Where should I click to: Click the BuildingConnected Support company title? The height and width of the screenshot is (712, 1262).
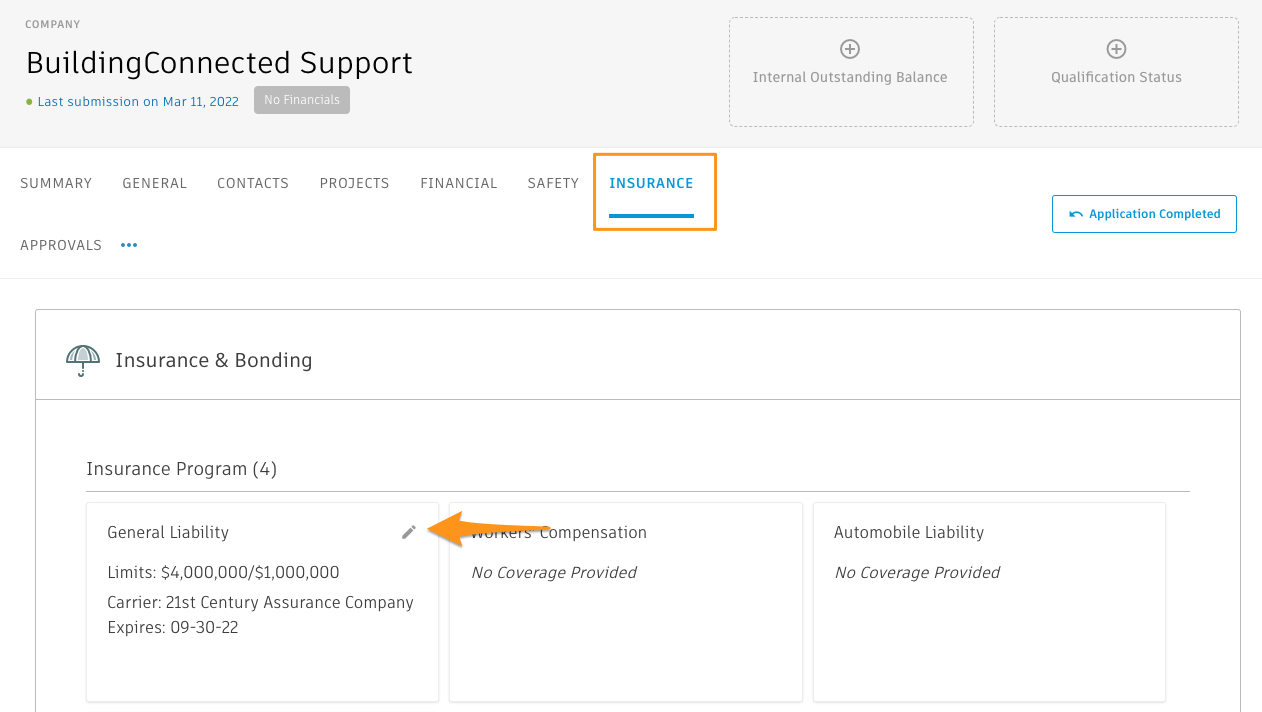[219, 63]
